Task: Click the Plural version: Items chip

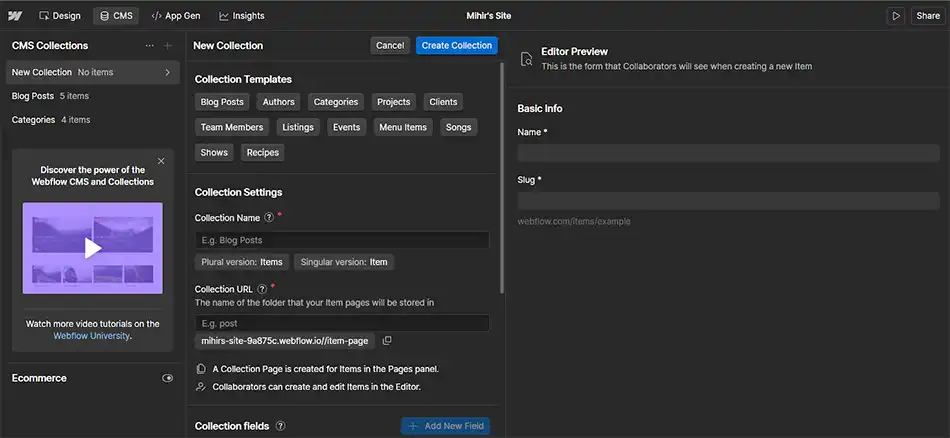Action: point(242,262)
